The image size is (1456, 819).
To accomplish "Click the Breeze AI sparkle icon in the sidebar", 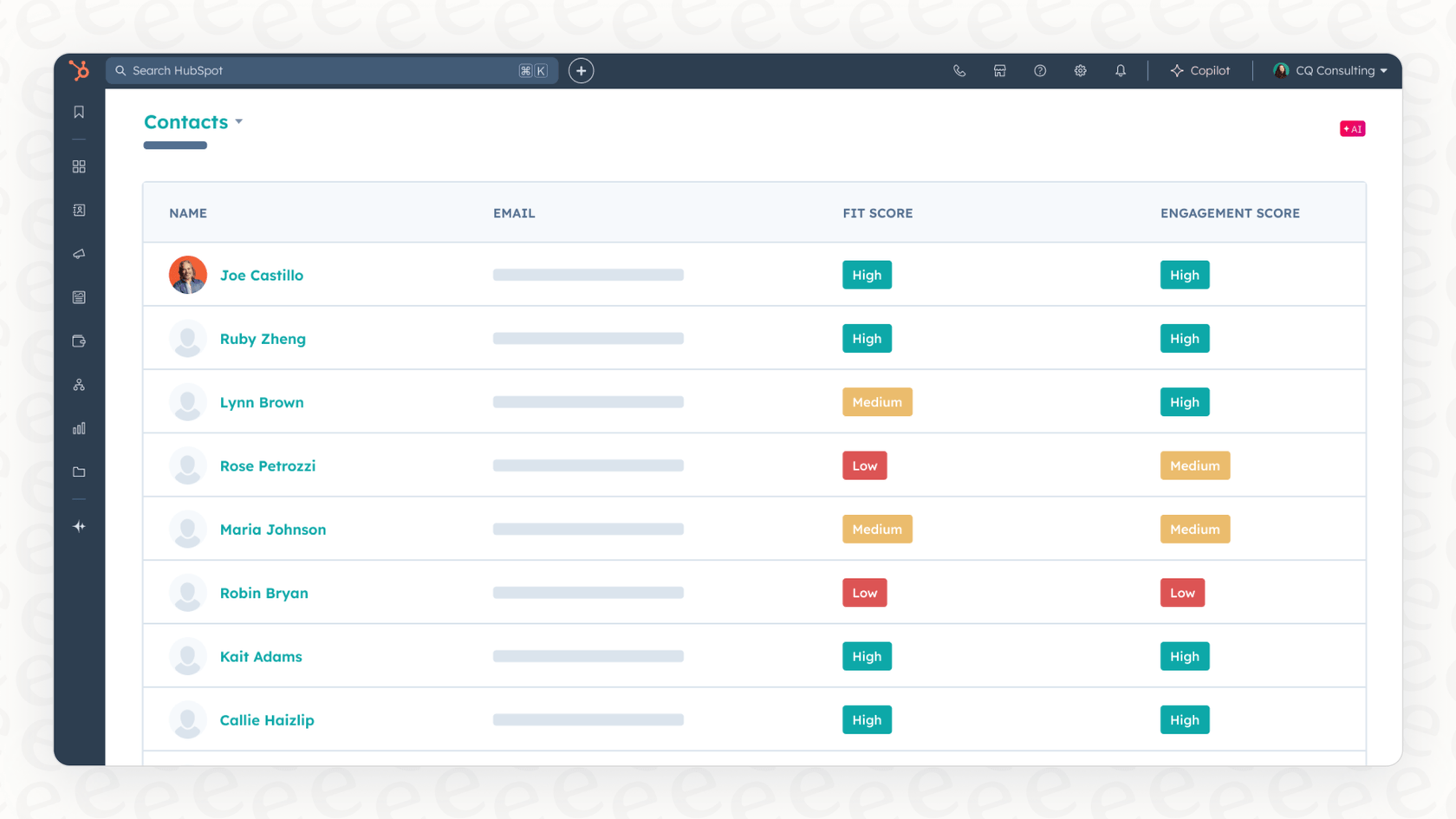I will click(x=79, y=526).
